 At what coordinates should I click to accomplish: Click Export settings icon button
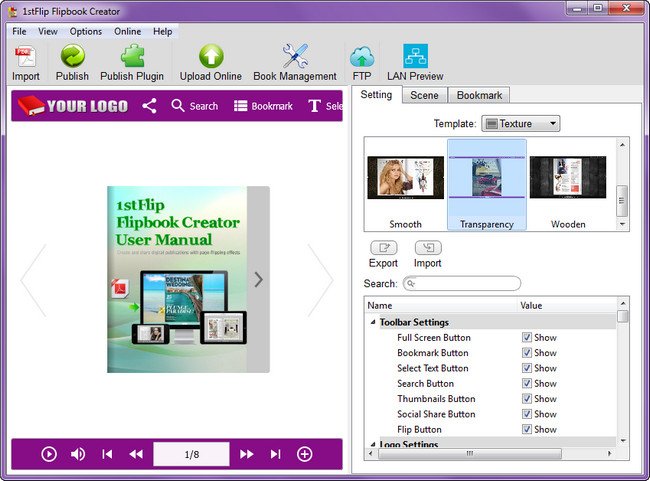click(383, 248)
